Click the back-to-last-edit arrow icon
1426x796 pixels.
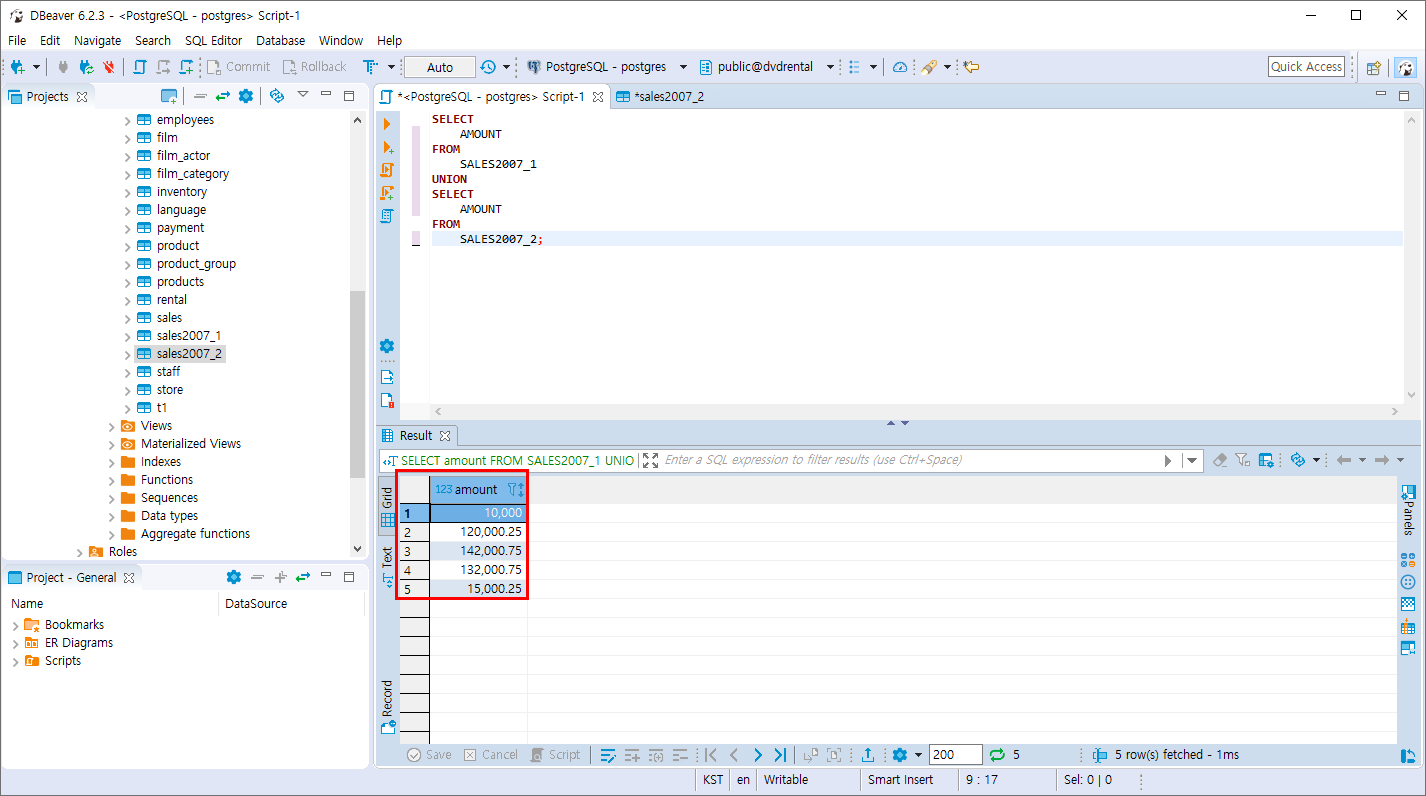coord(970,67)
